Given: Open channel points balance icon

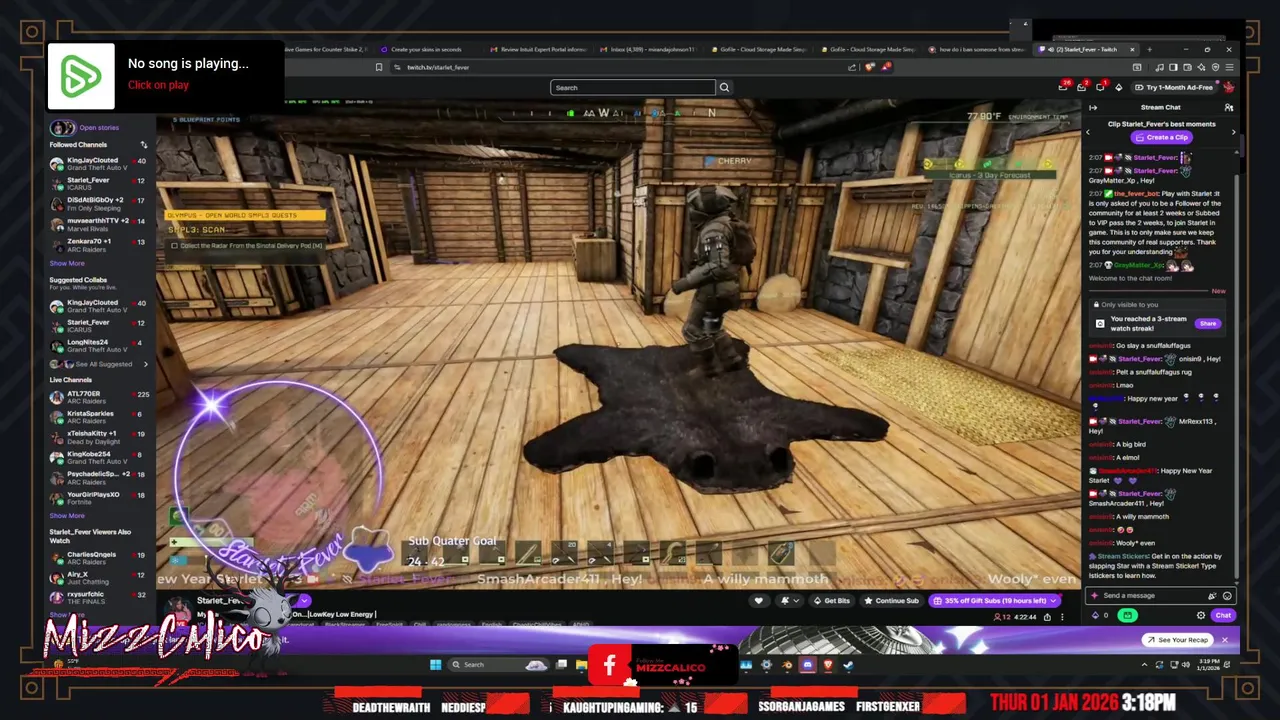Looking at the screenshot, I should coord(1095,615).
